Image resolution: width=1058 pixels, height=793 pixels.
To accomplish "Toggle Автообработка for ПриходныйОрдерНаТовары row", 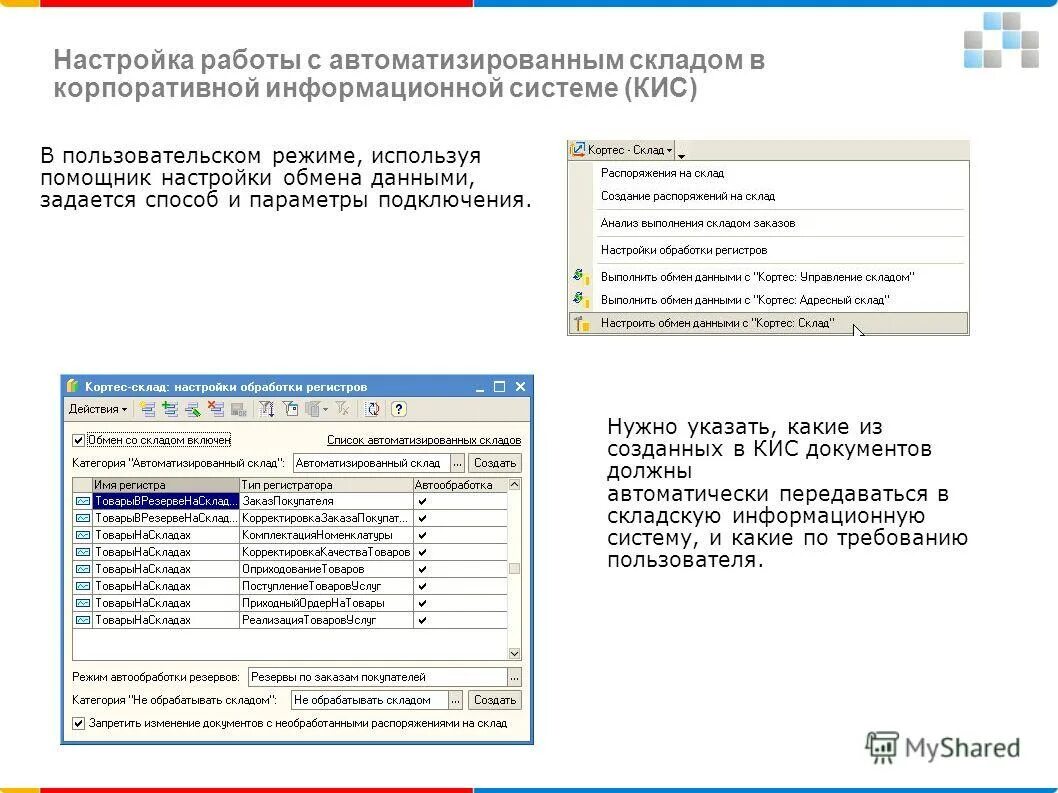I will pyautogui.click(x=422, y=603).
